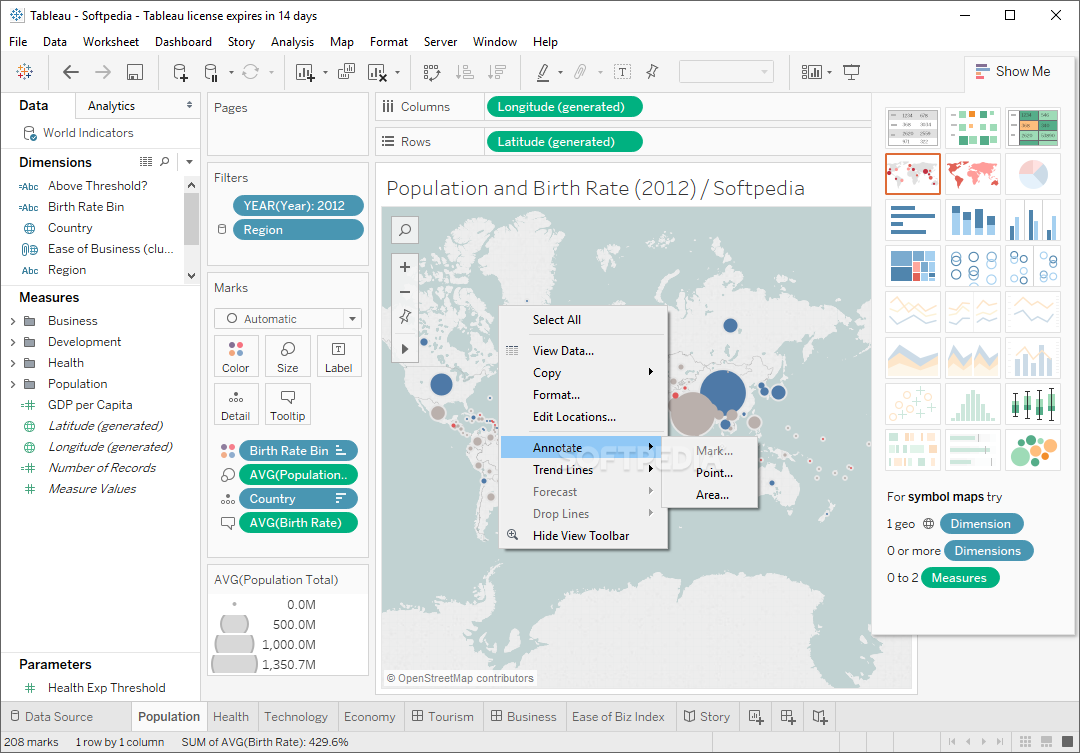Click the find field search icon in Dimensions
1080x753 pixels.
(x=165, y=162)
